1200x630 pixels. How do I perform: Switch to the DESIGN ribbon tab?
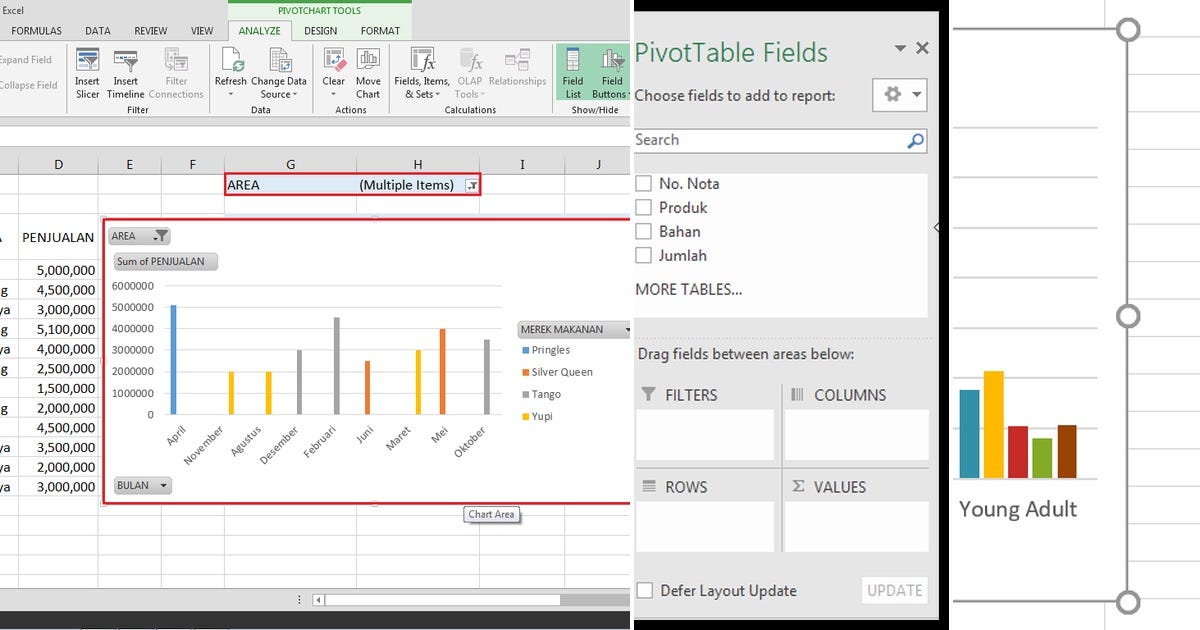[x=320, y=30]
